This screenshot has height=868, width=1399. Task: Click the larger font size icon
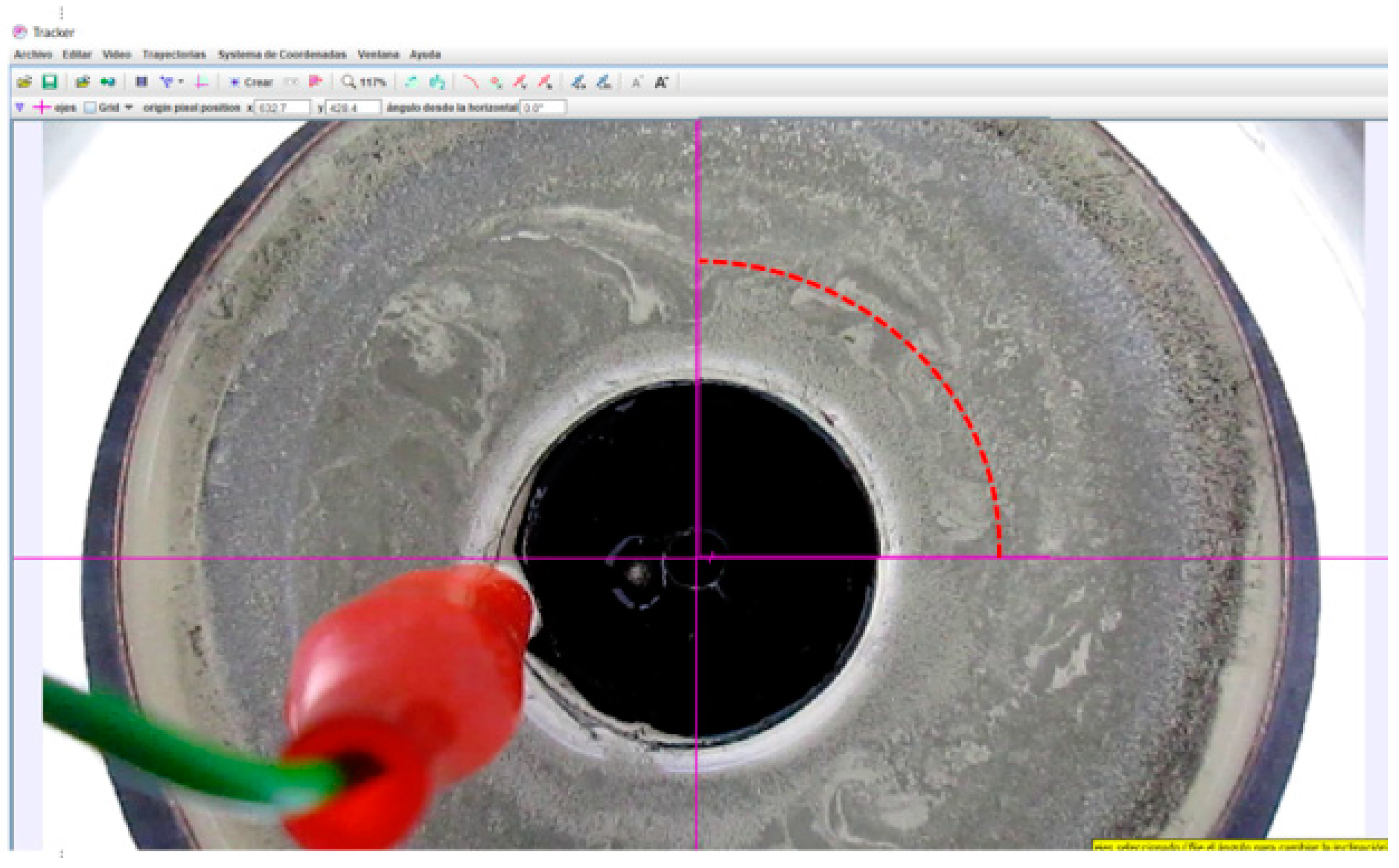point(661,82)
